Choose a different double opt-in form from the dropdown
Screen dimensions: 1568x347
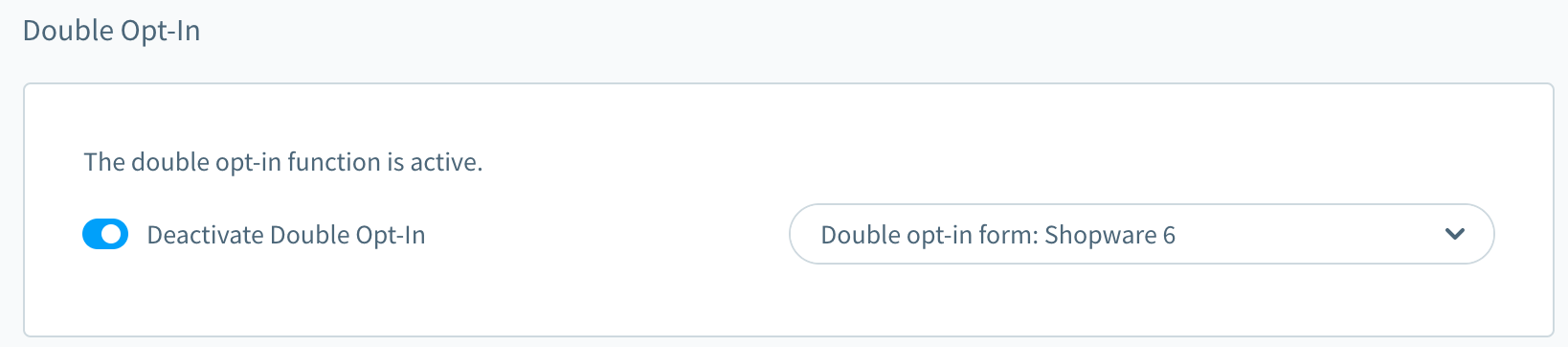(1141, 234)
